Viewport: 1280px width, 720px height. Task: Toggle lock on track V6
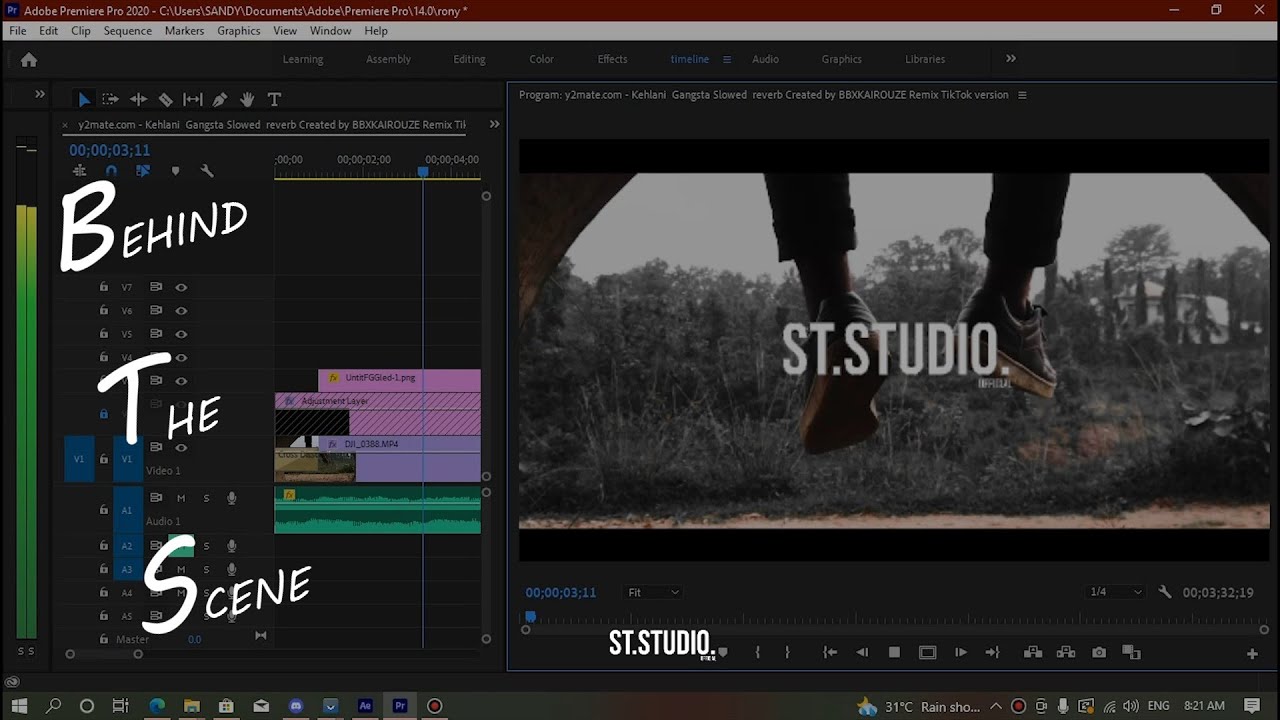pyautogui.click(x=103, y=310)
